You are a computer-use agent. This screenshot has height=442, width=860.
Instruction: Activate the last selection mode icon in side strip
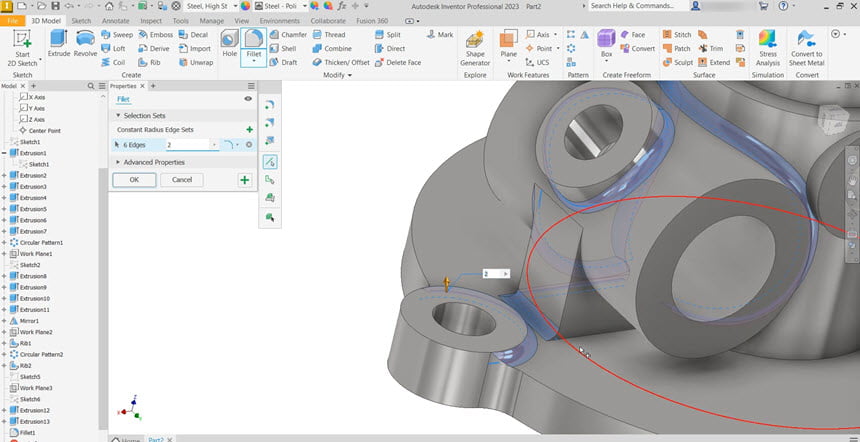[269, 218]
